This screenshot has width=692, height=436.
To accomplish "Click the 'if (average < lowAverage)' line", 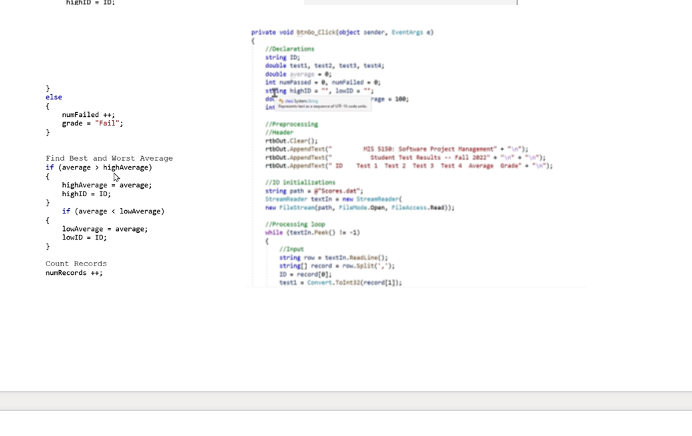I will [x=113, y=211].
